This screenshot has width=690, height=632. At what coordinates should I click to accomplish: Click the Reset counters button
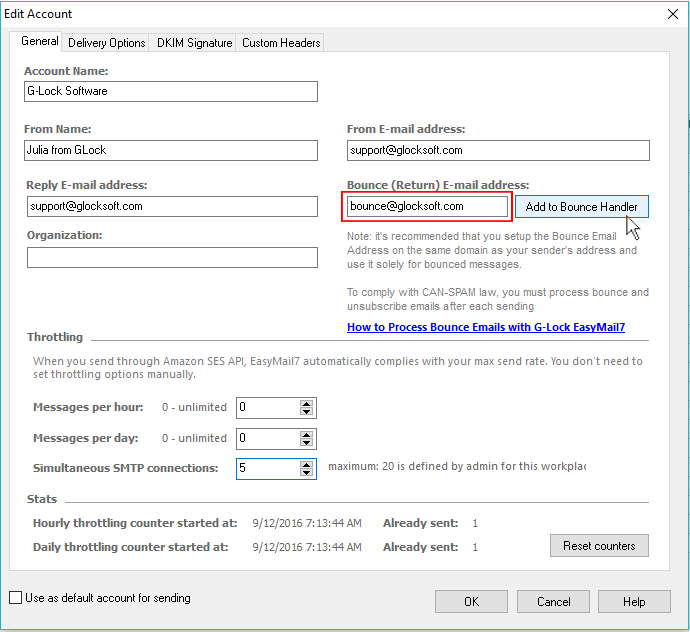[x=599, y=546]
